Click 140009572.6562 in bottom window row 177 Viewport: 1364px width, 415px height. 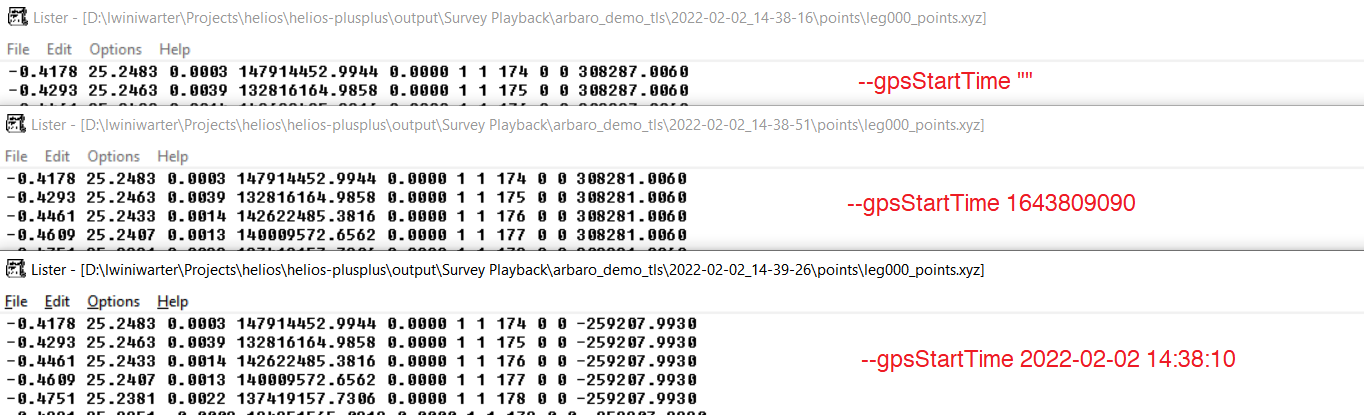coord(308,378)
